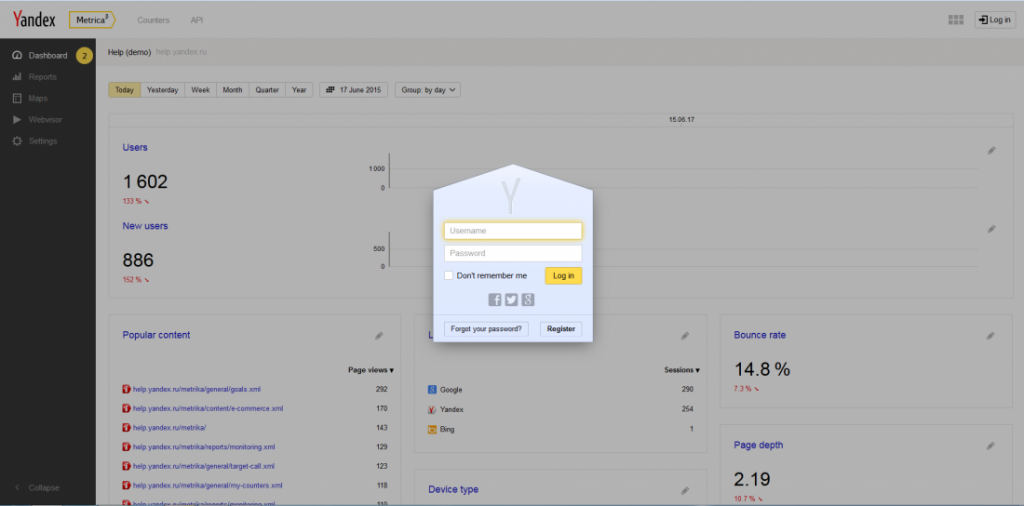
Task: Open the help.yandex.ru/metrika/general/my-counters.xml link
Action: (x=208, y=486)
